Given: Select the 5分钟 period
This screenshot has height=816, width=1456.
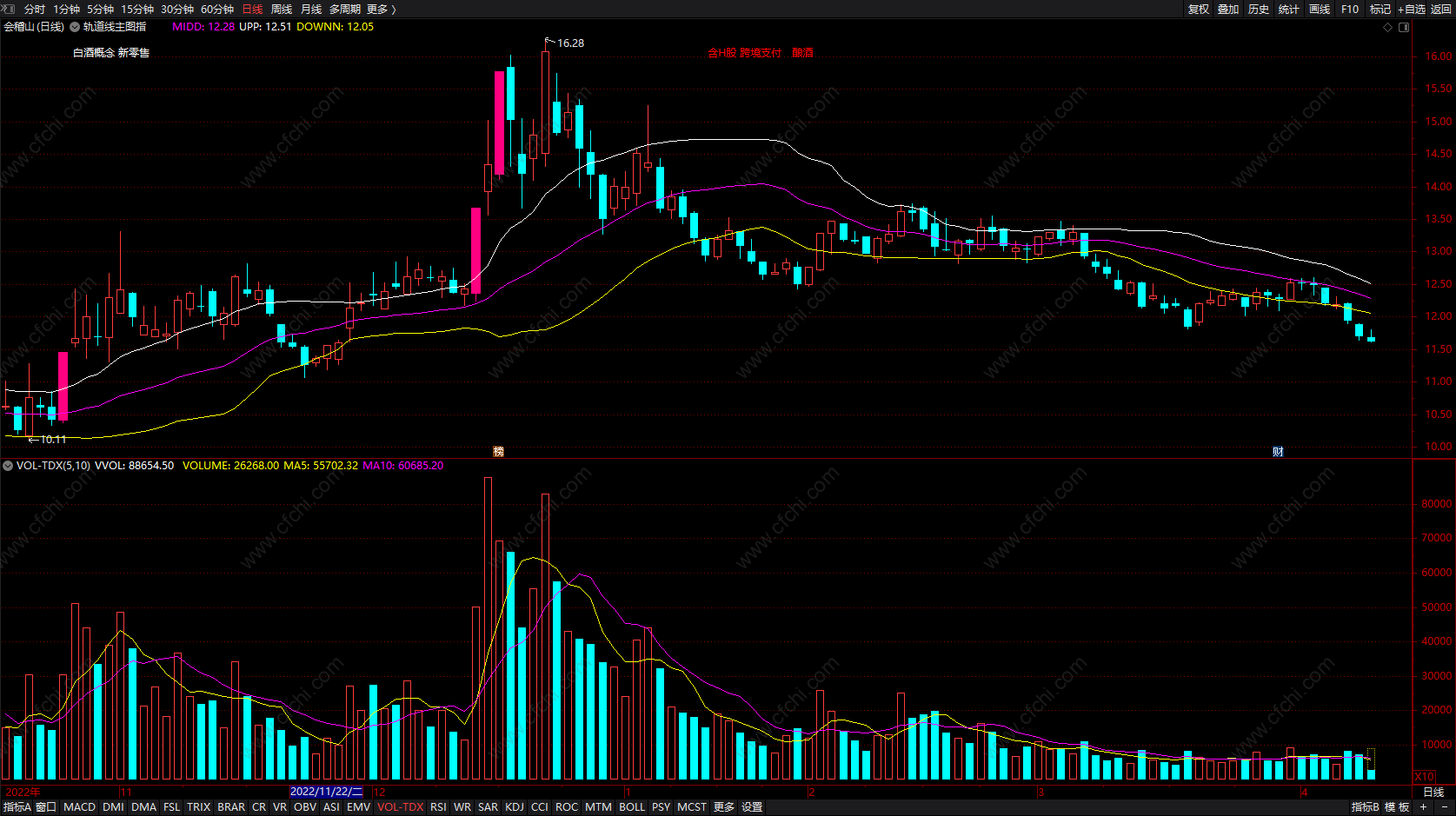Looking at the screenshot, I should (x=100, y=9).
